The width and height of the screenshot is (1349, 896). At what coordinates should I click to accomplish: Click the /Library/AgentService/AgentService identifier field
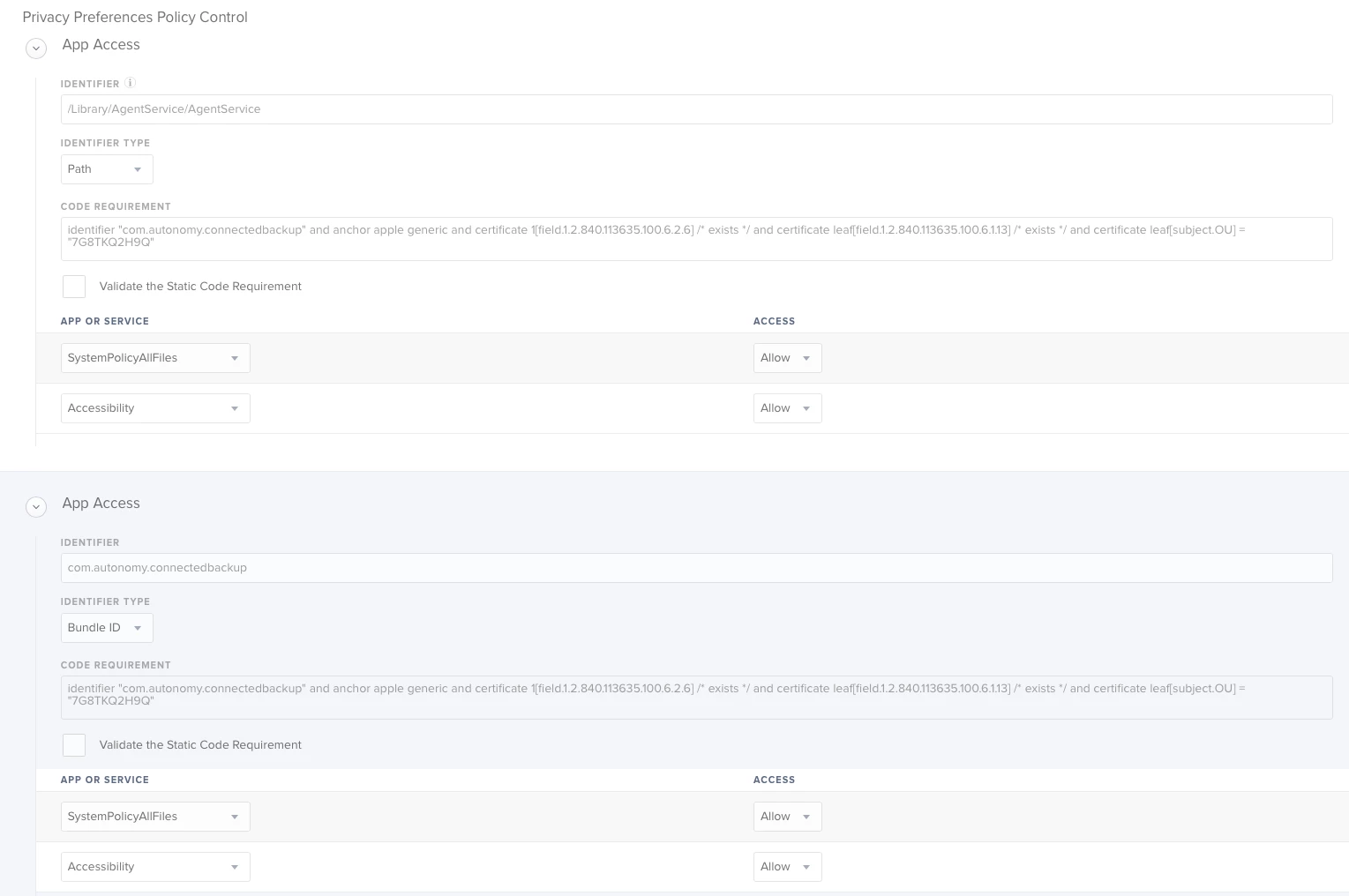[696, 109]
